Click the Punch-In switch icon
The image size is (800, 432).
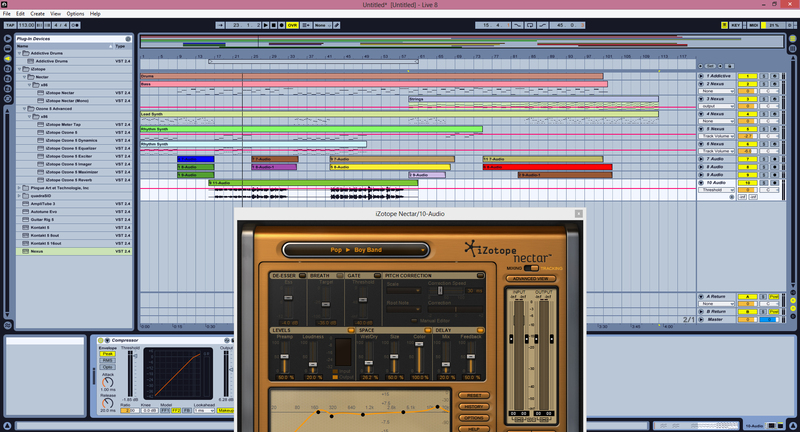point(517,25)
